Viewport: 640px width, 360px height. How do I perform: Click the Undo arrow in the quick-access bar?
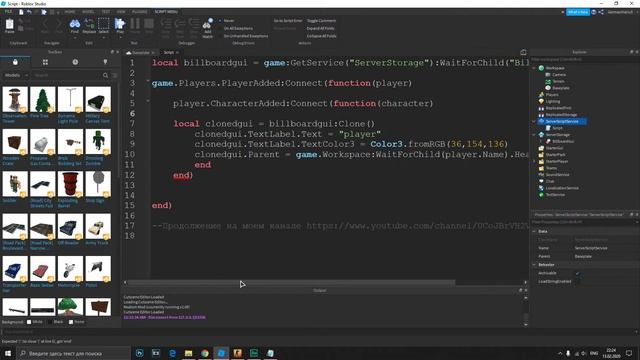point(29,12)
